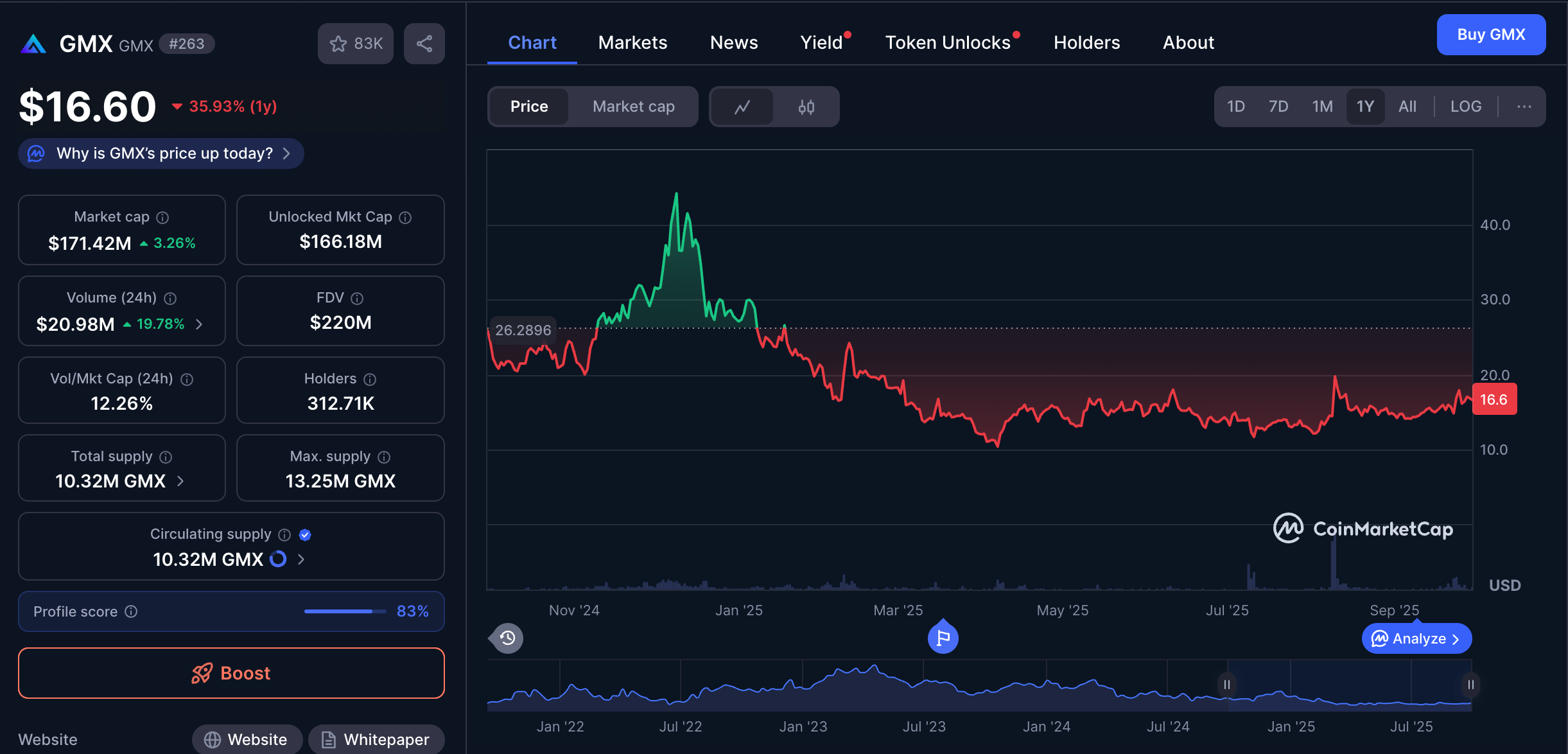Toggle LOG scale on chart

[x=1465, y=107]
